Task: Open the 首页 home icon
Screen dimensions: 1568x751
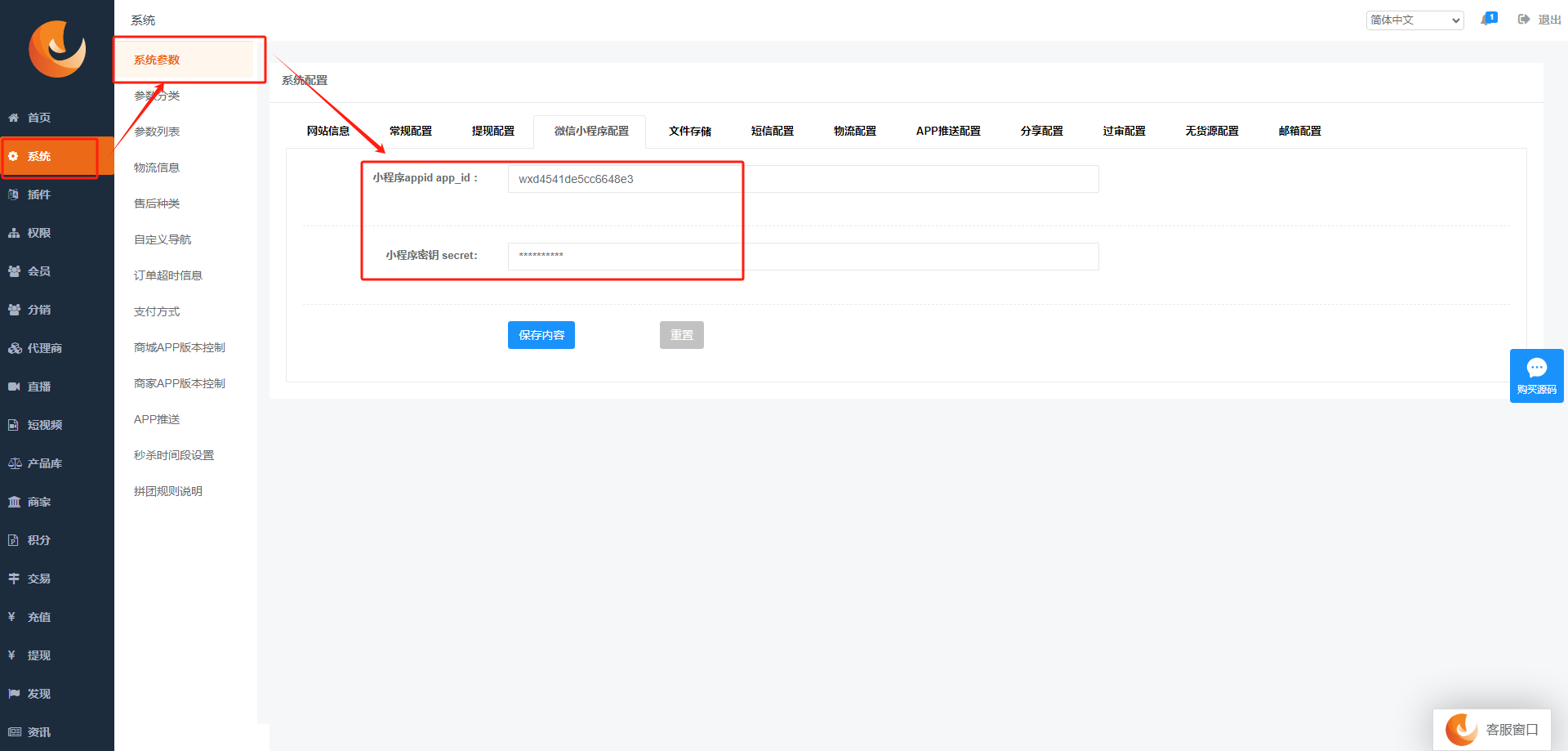Action: tap(14, 118)
